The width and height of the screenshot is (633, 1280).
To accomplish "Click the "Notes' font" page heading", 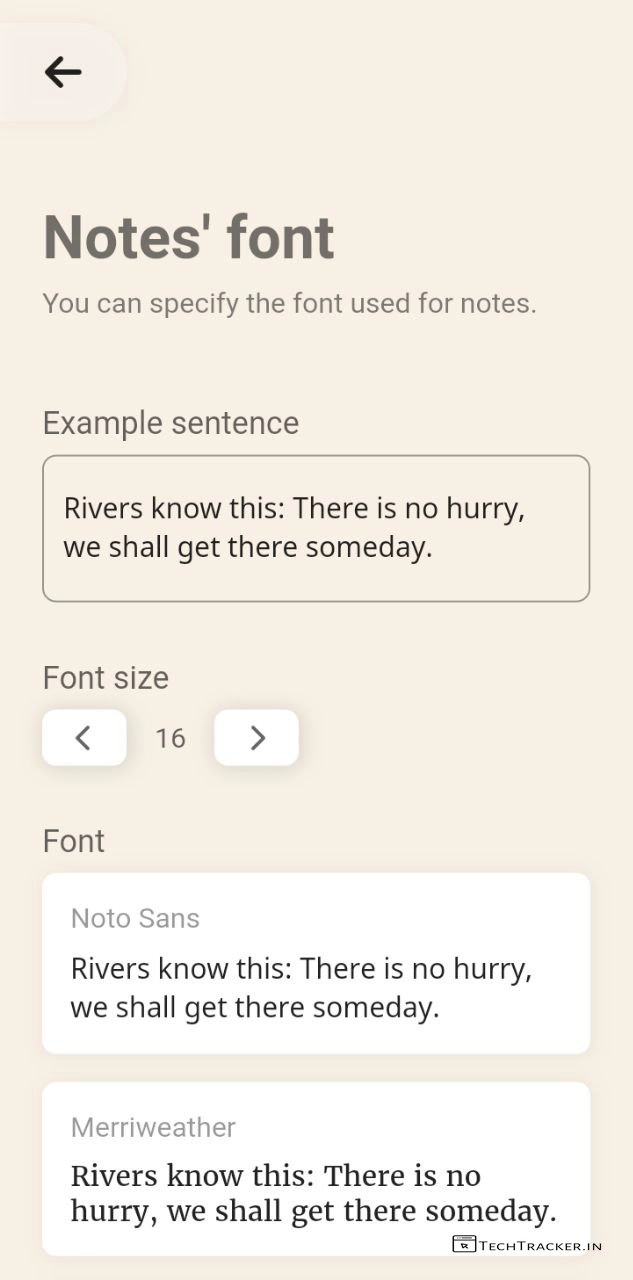I will 189,238.
